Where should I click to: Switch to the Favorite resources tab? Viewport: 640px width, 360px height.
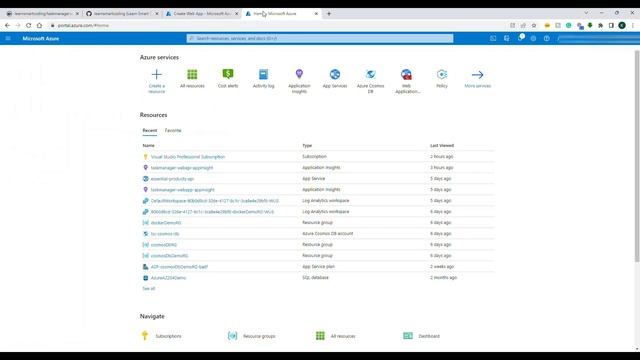pos(173,130)
